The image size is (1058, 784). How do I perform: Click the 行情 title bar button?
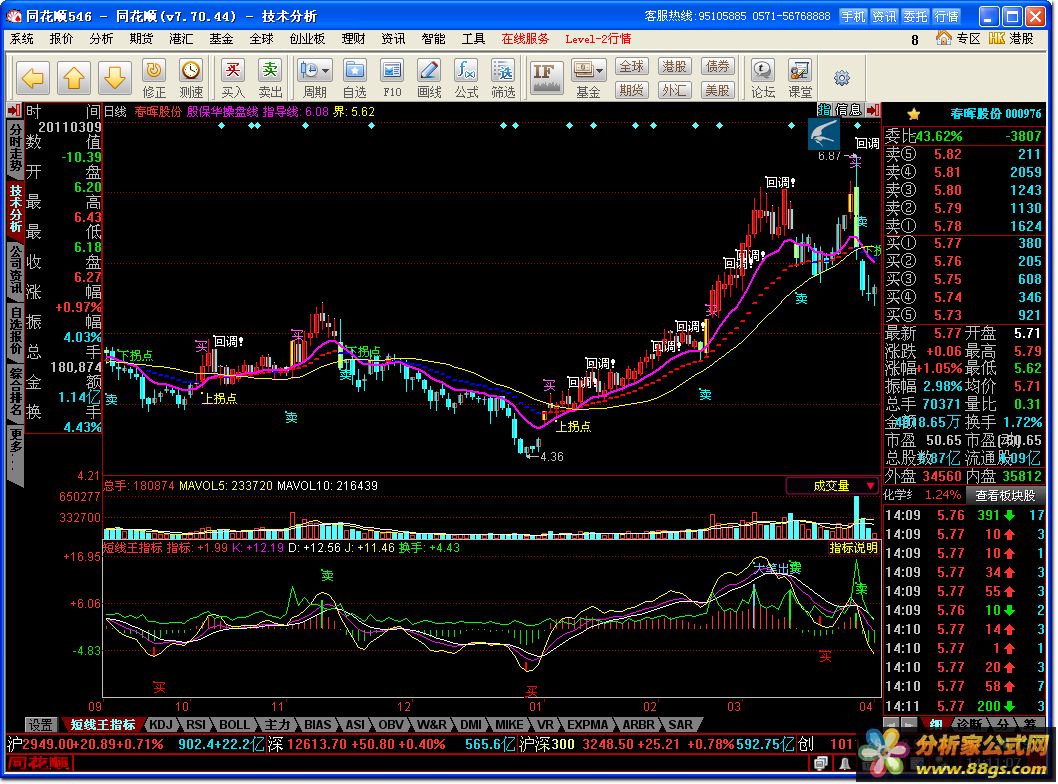pyautogui.click(x=946, y=16)
